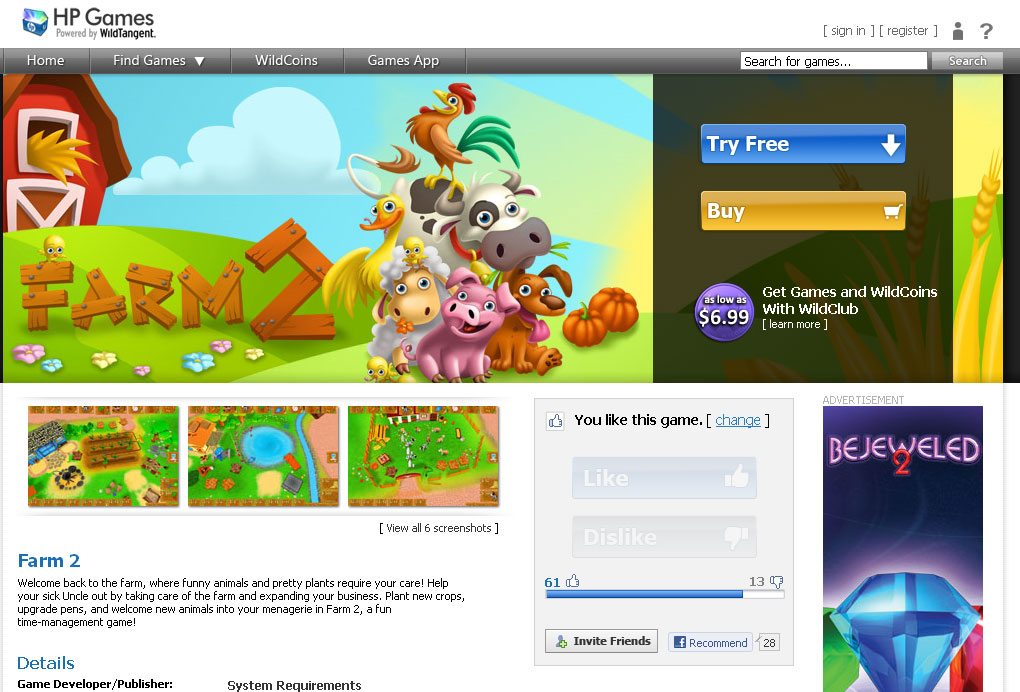Click the Farm 2 banner artwork
Screen dimensions: 1020x692
328,228
